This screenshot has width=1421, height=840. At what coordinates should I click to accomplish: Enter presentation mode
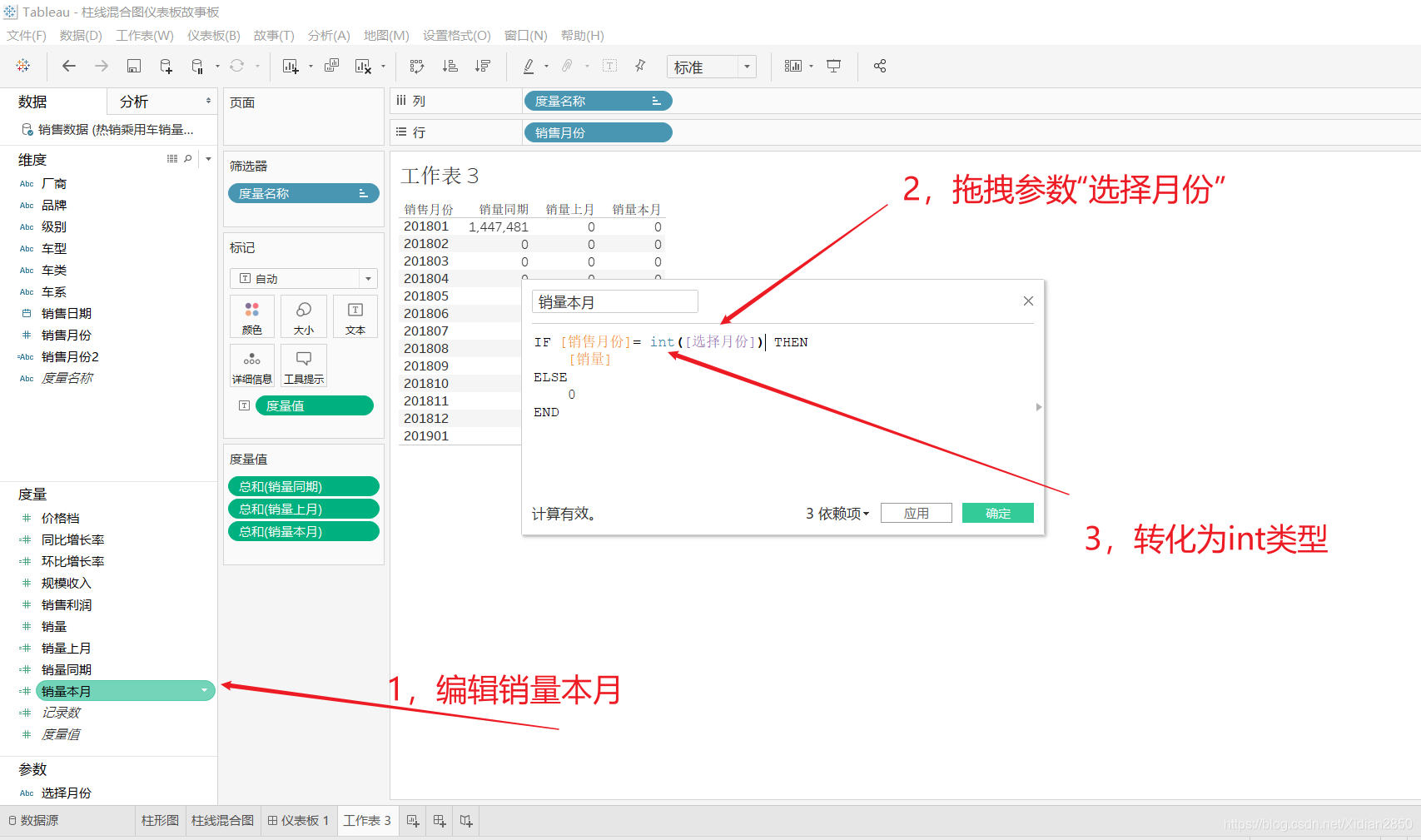[833, 66]
